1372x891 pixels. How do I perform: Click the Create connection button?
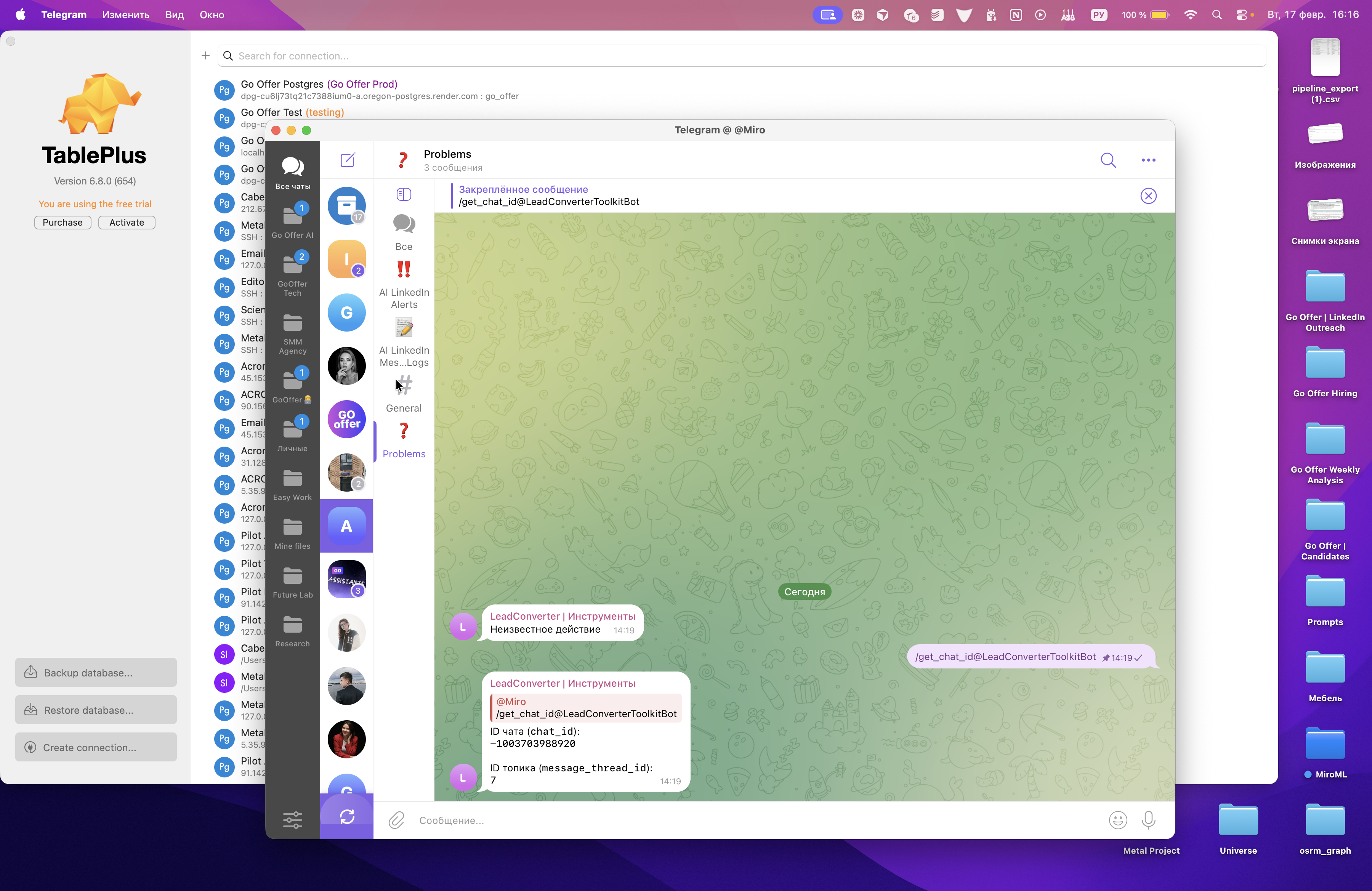pos(96,747)
